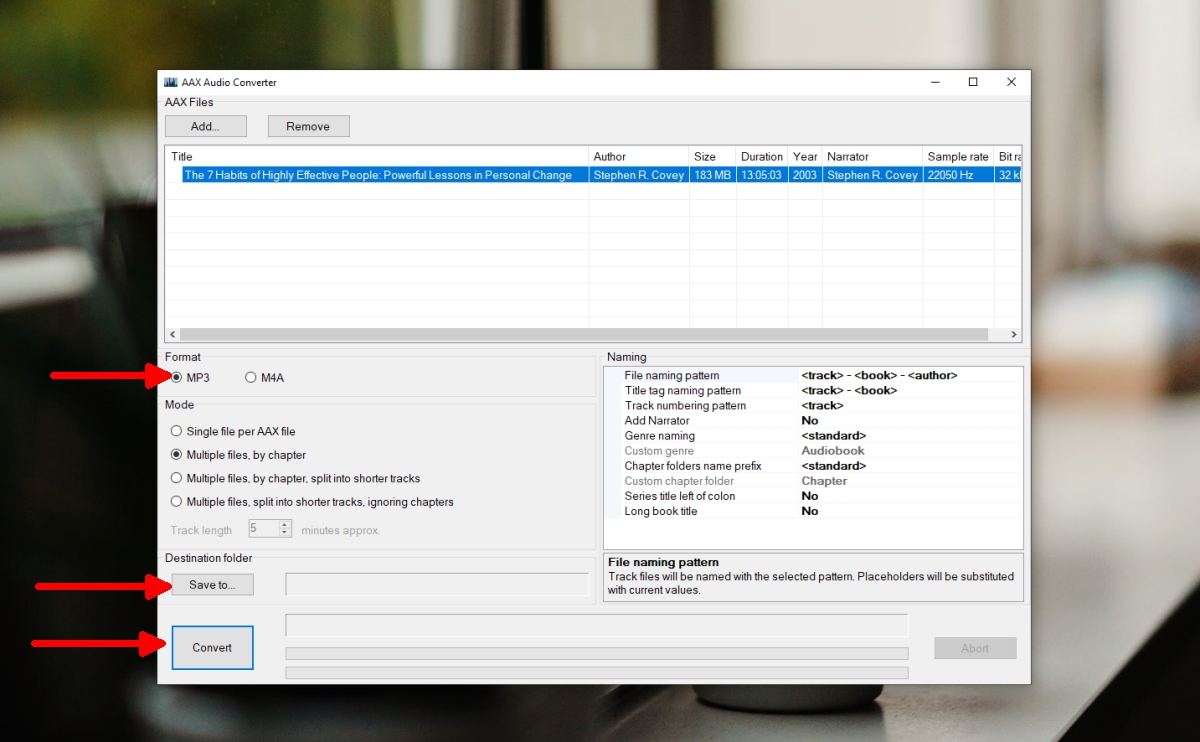Sort the file list by Title column

[378, 156]
